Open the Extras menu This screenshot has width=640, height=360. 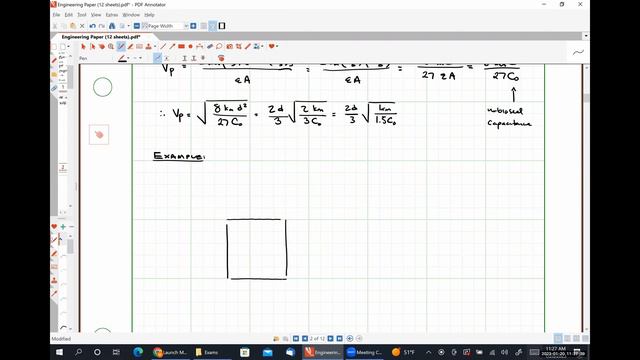(112, 15)
